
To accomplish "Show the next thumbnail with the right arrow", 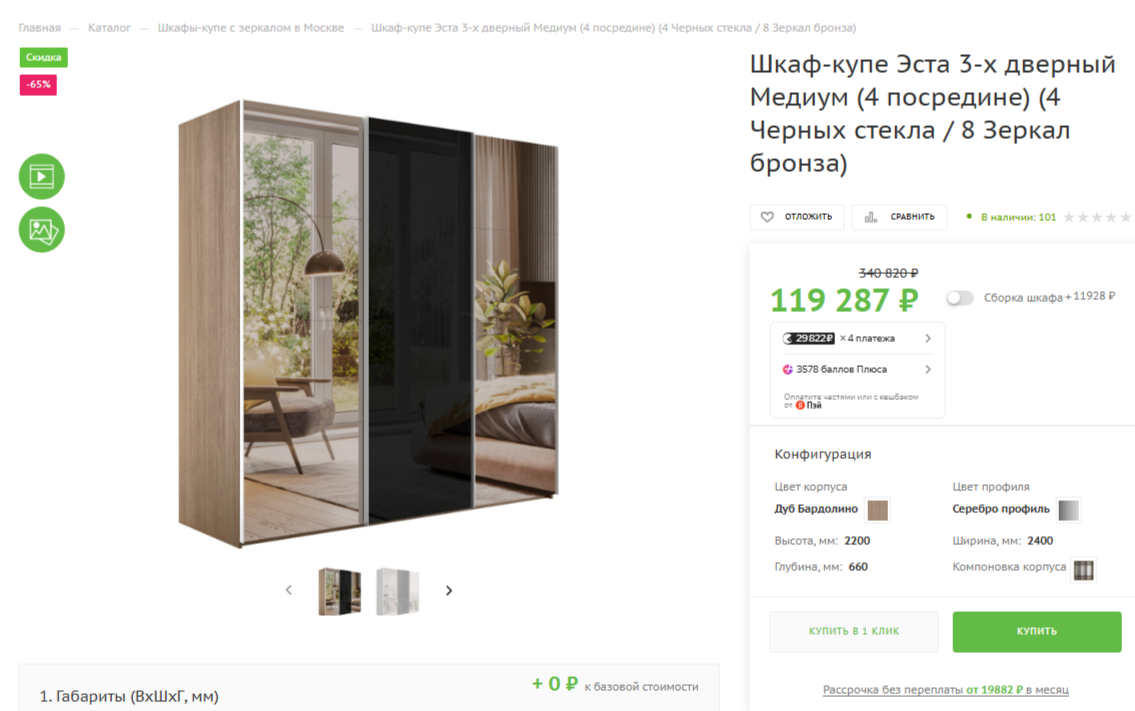I will 449,591.
